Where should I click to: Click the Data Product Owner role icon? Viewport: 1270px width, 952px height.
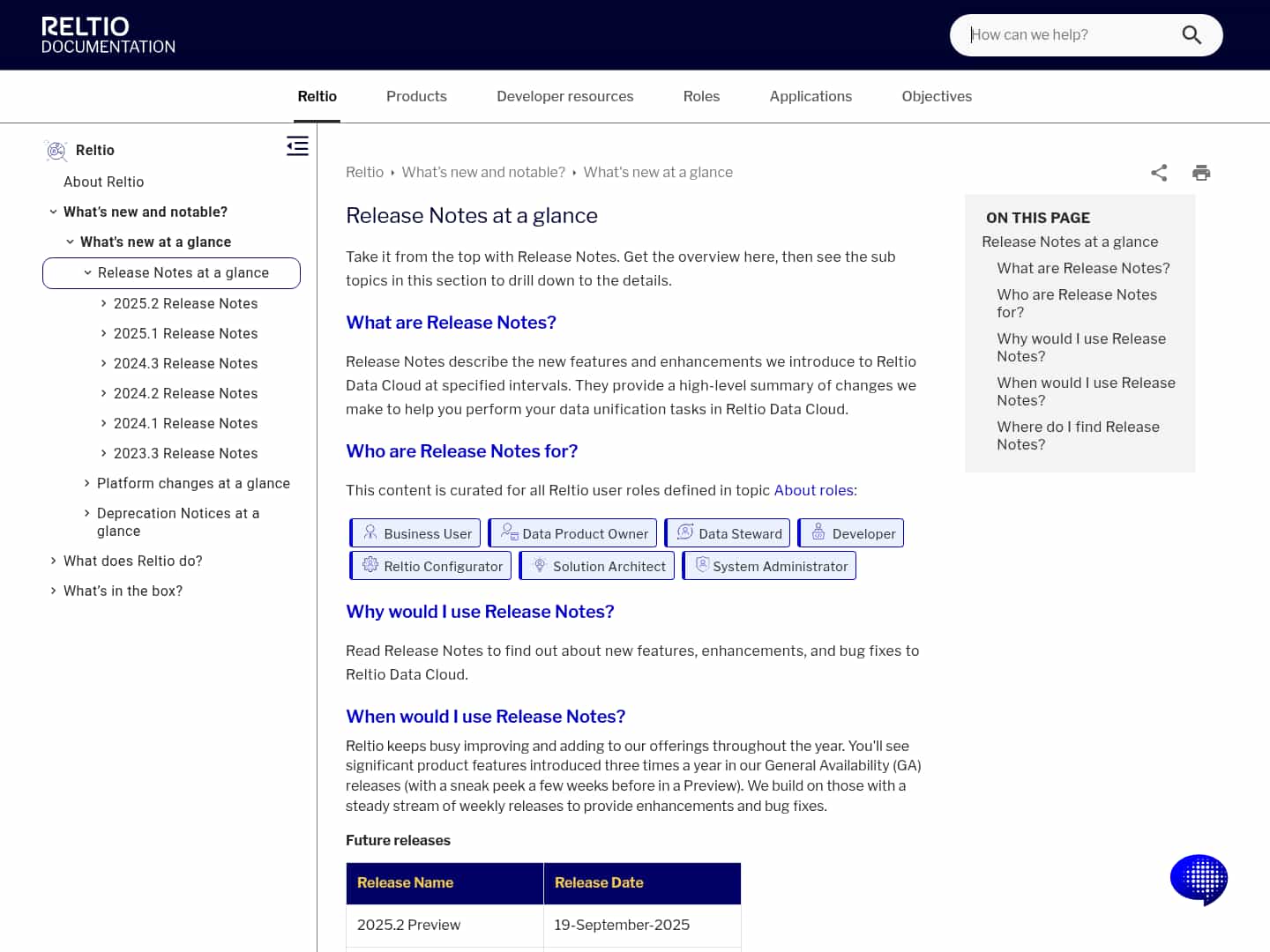point(509,532)
